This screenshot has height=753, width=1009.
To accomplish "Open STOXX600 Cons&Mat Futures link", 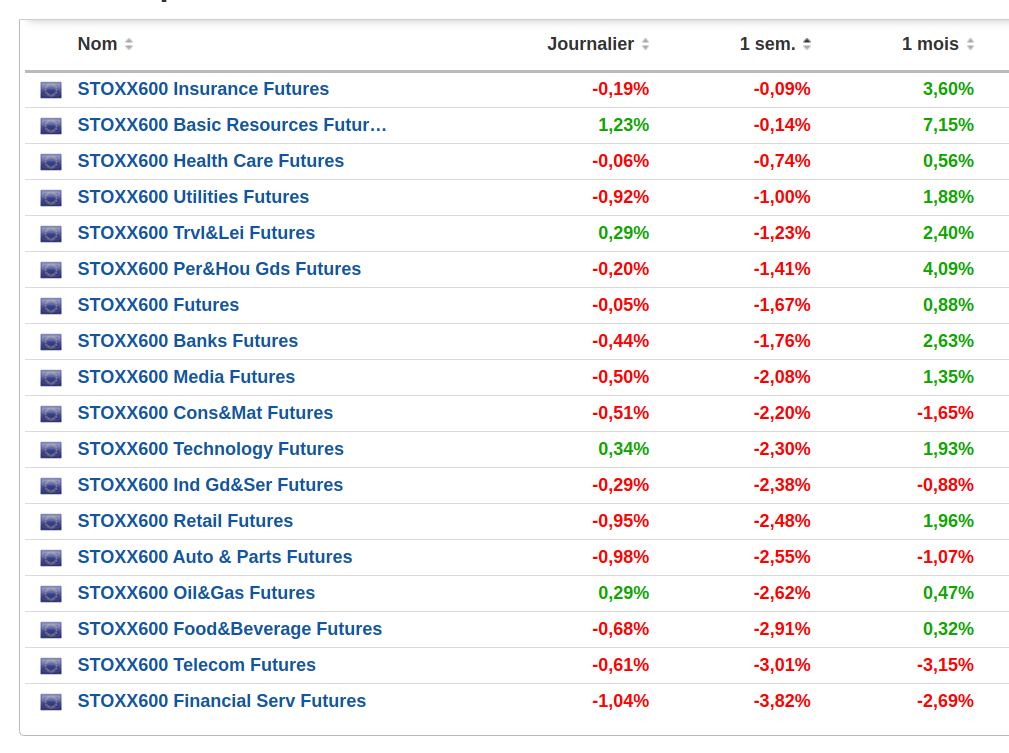I will 205,413.
